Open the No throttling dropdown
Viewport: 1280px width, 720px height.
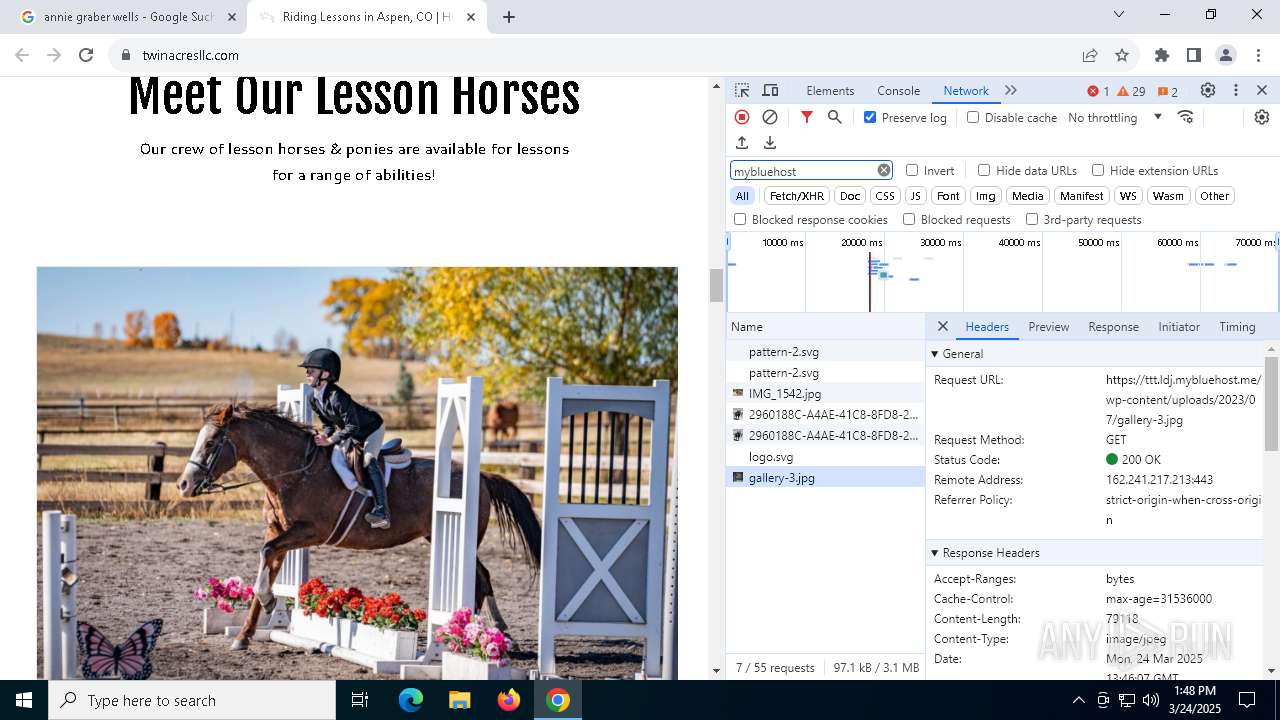1115,117
